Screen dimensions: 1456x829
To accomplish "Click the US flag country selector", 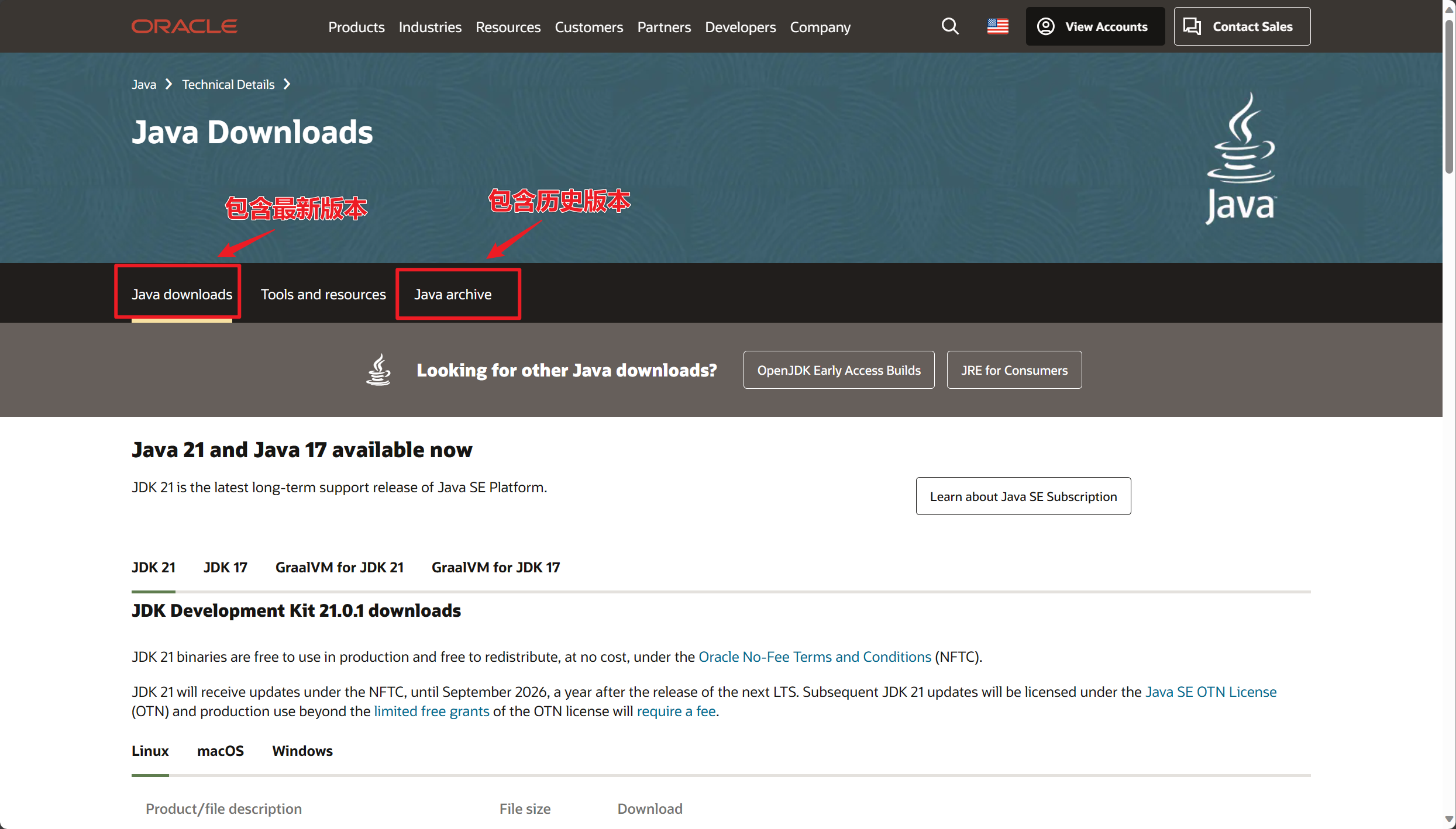I will point(997,26).
